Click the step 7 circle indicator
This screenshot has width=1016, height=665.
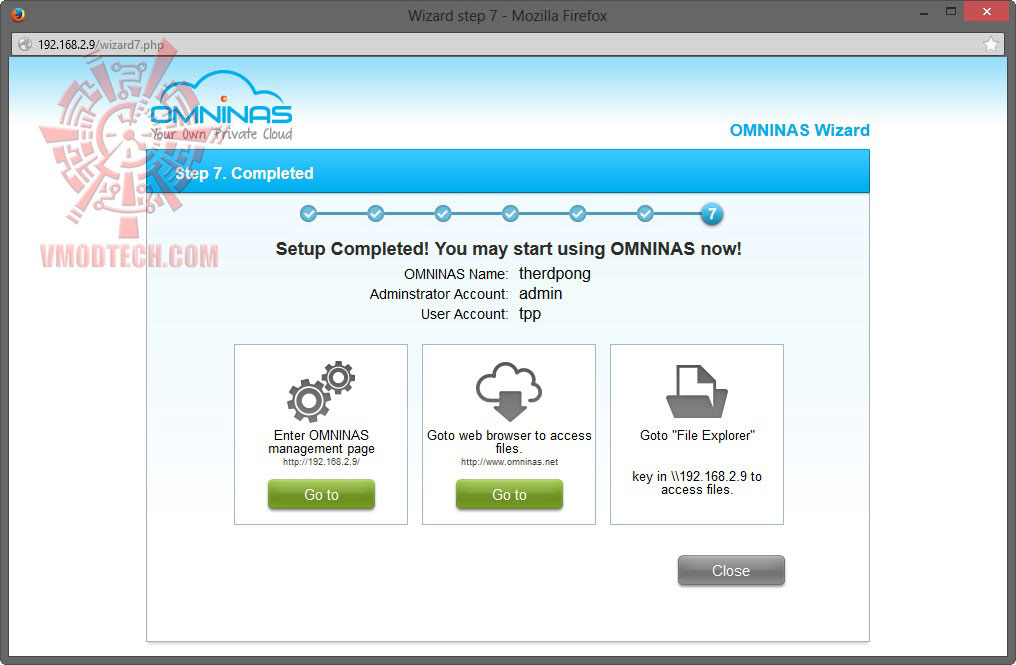pos(711,213)
